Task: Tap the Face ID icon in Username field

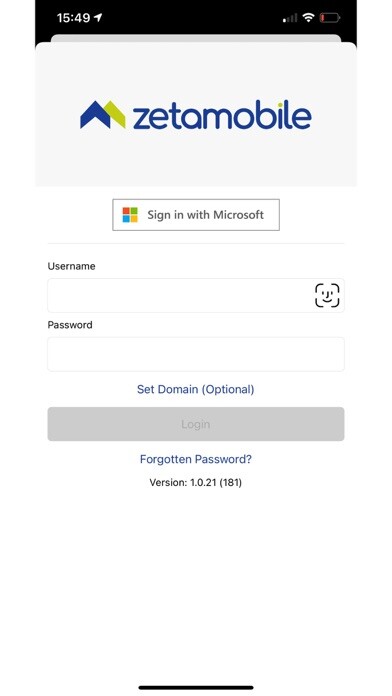Action: (327, 295)
